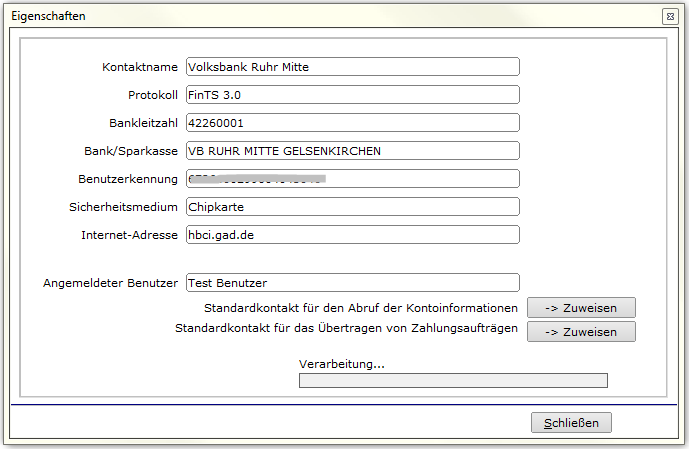Click the 'Verarbeitung...' status text
The image size is (689, 449).
342,364
